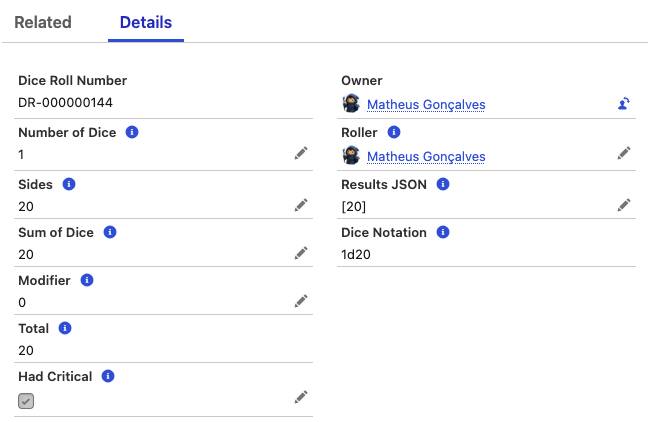Click the Owner avatar thumbnail
Image resolution: width=650 pixels, height=422 pixels.
tap(351, 103)
